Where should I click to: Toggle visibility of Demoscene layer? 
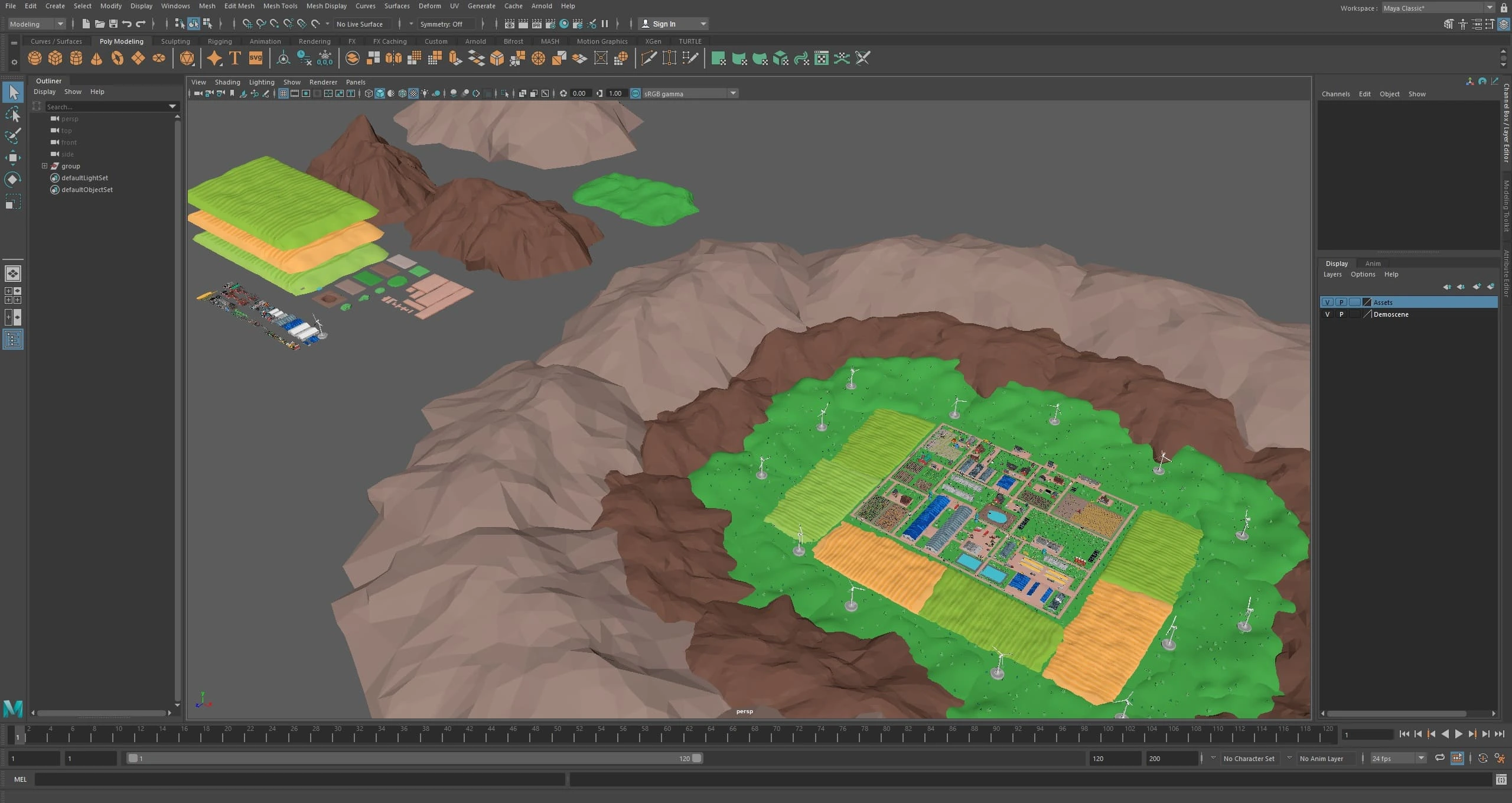pyautogui.click(x=1327, y=314)
